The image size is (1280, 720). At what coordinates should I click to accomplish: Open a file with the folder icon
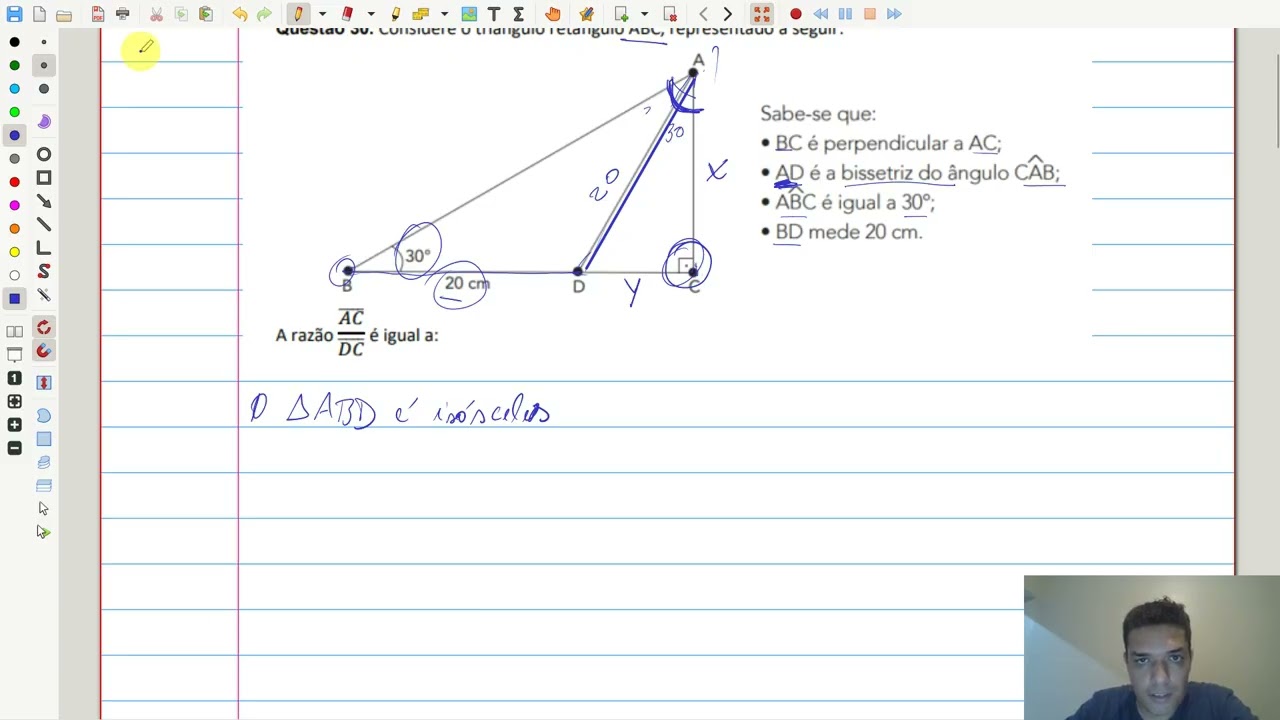click(x=63, y=14)
